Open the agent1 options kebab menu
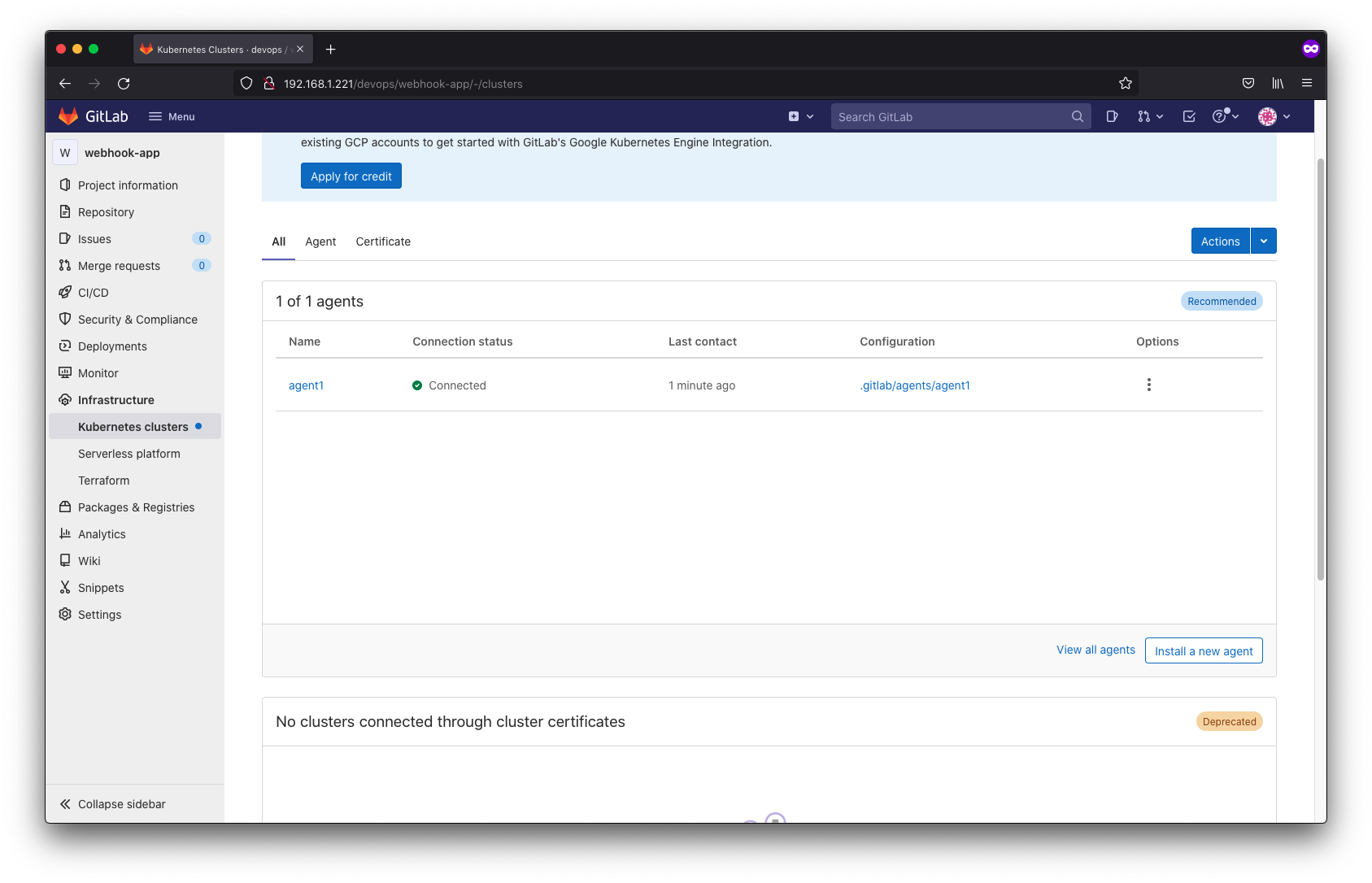The image size is (1372, 883). (1148, 385)
